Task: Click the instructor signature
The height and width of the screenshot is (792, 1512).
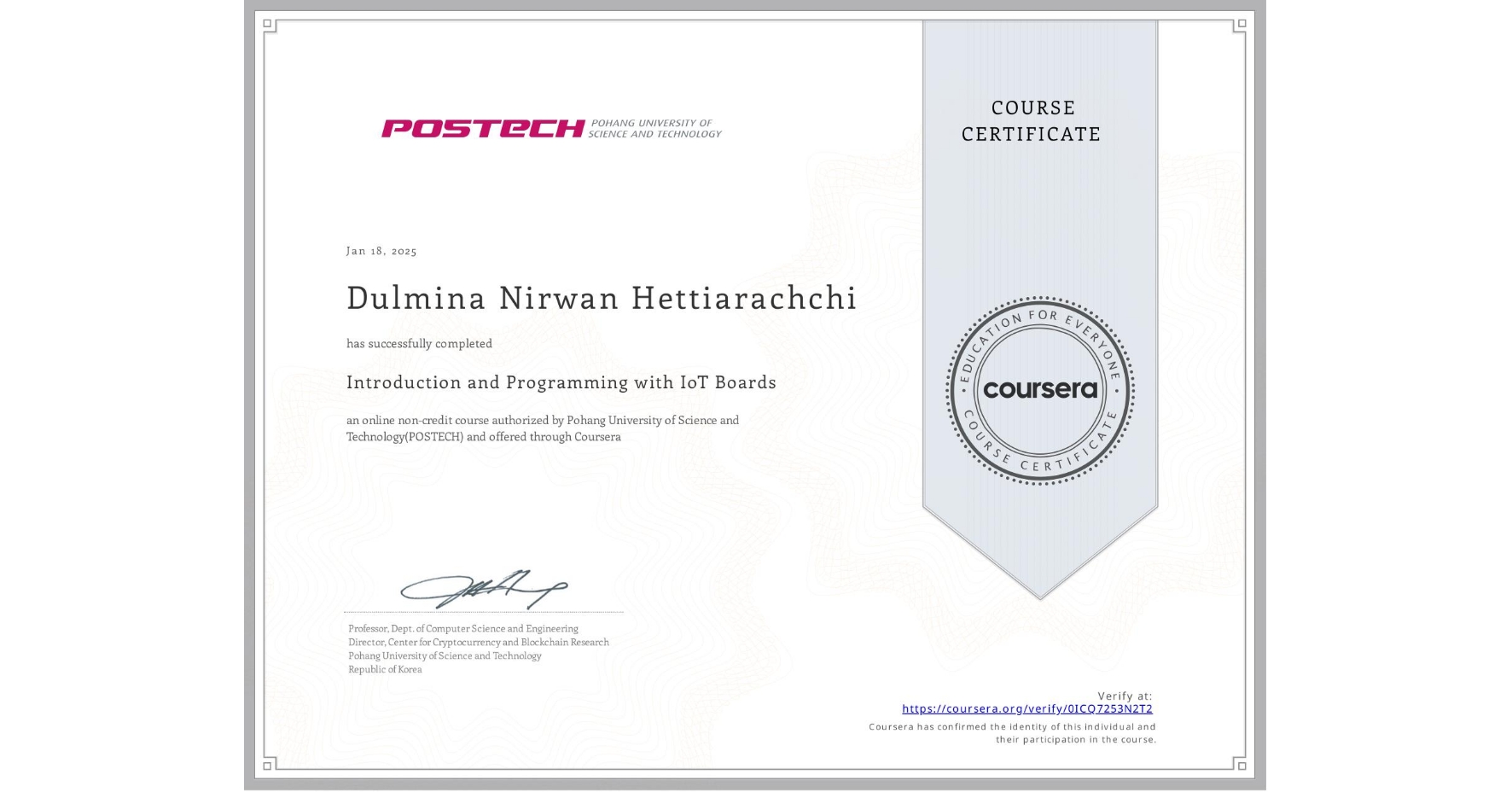Action: pyautogui.click(x=484, y=589)
